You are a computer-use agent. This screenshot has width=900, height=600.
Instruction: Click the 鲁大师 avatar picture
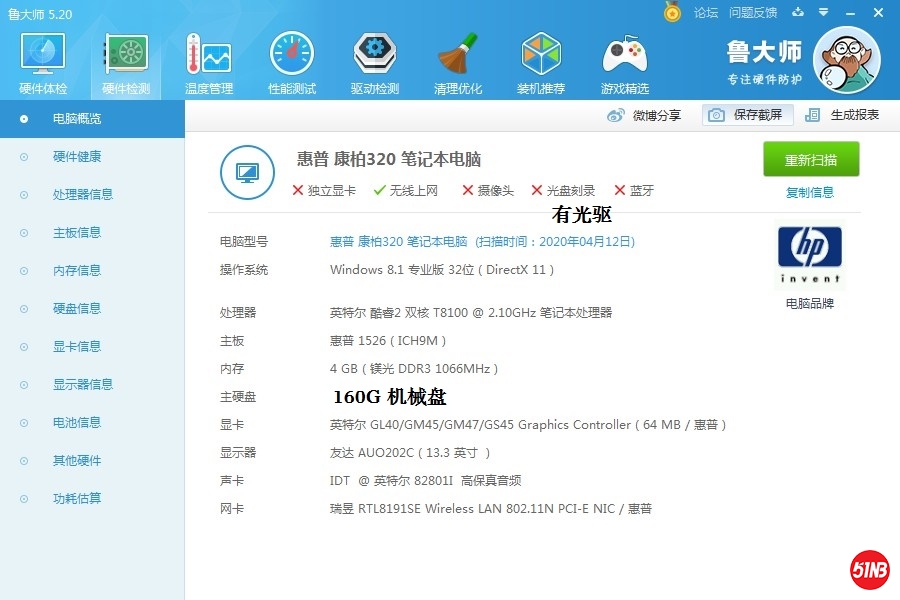click(846, 60)
